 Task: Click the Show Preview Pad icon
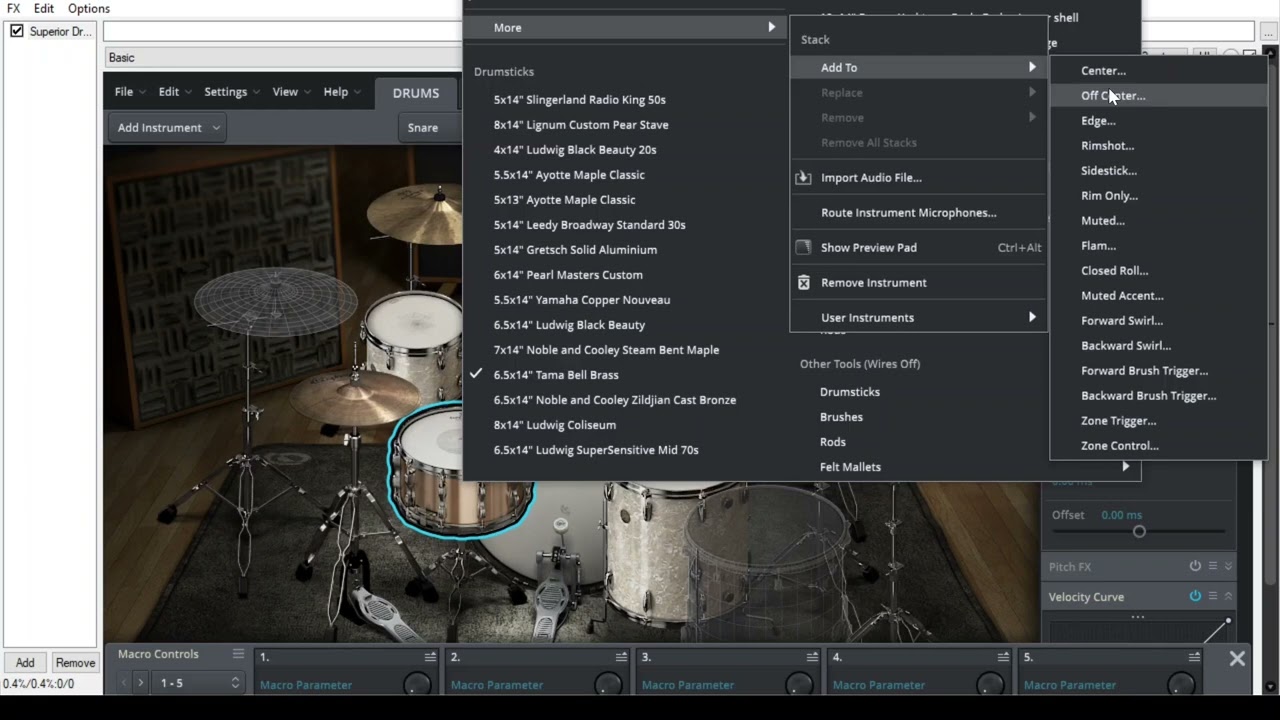(x=803, y=247)
